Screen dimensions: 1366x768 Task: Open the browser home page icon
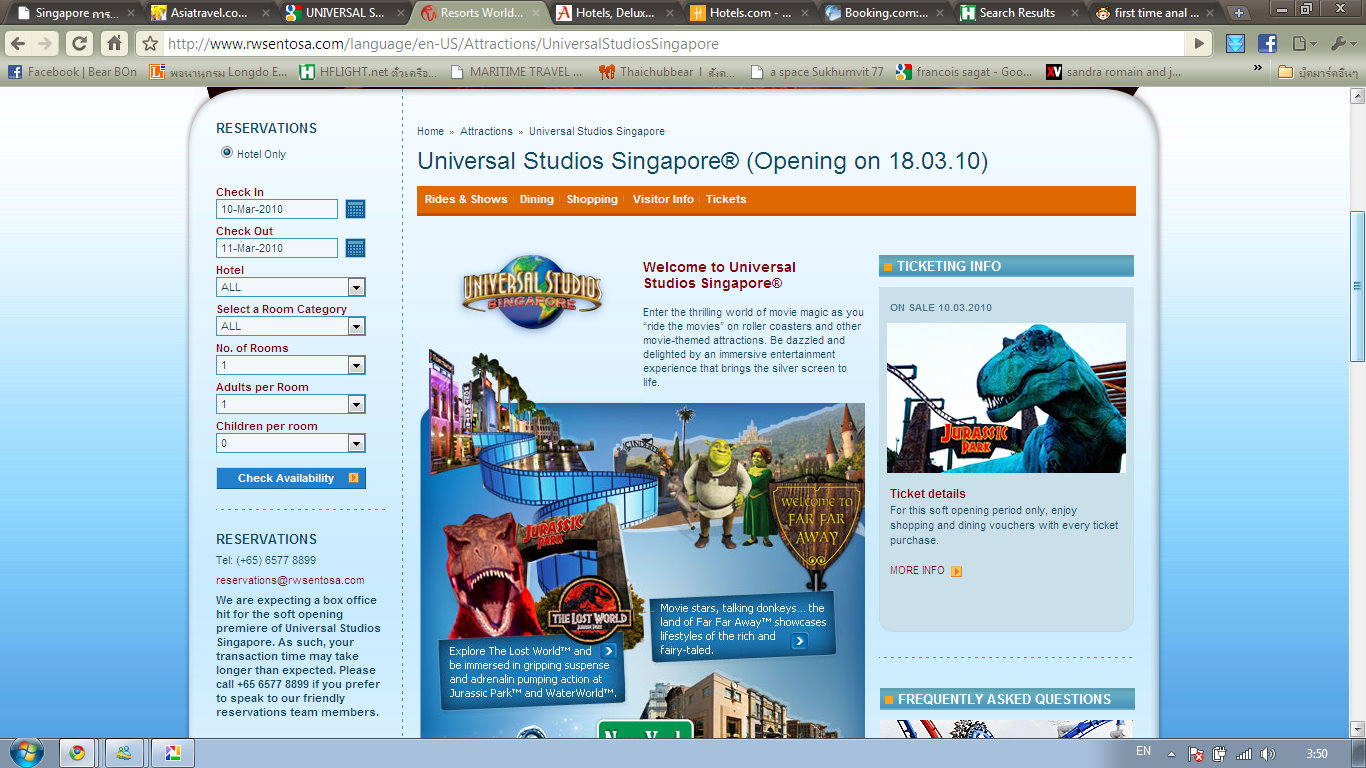tap(115, 44)
